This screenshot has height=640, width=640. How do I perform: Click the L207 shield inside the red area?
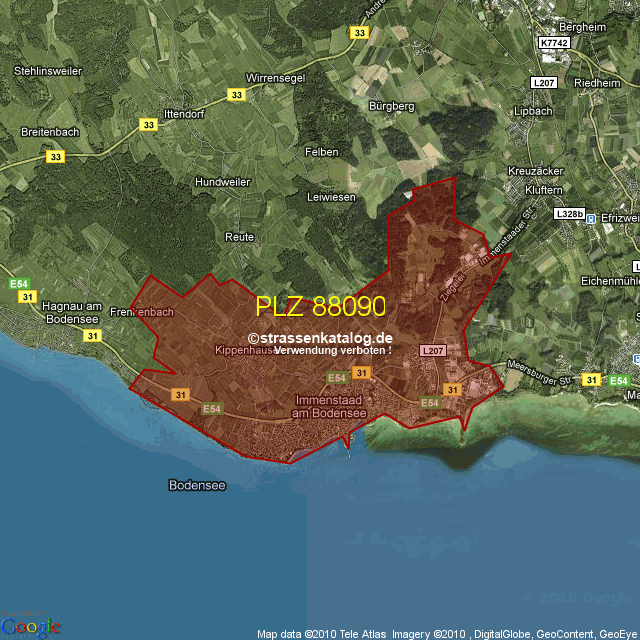click(432, 351)
